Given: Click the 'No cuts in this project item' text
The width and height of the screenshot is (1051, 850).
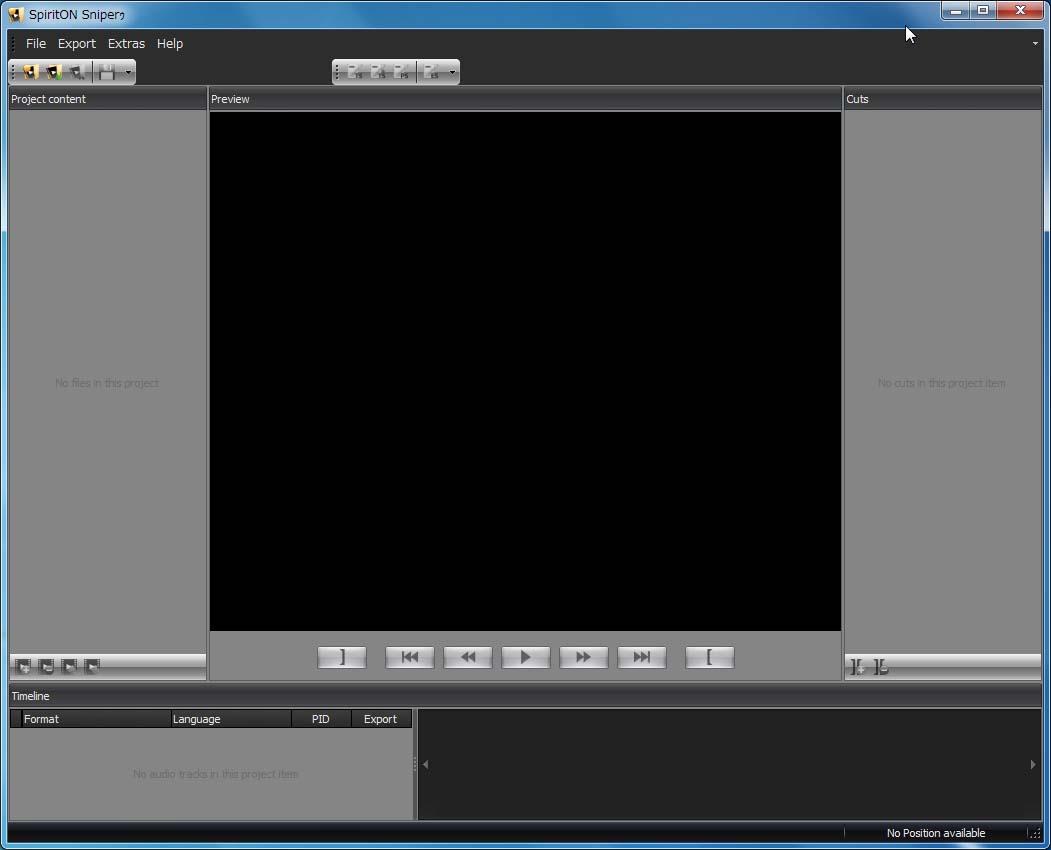Looking at the screenshot, I should 942,383.
